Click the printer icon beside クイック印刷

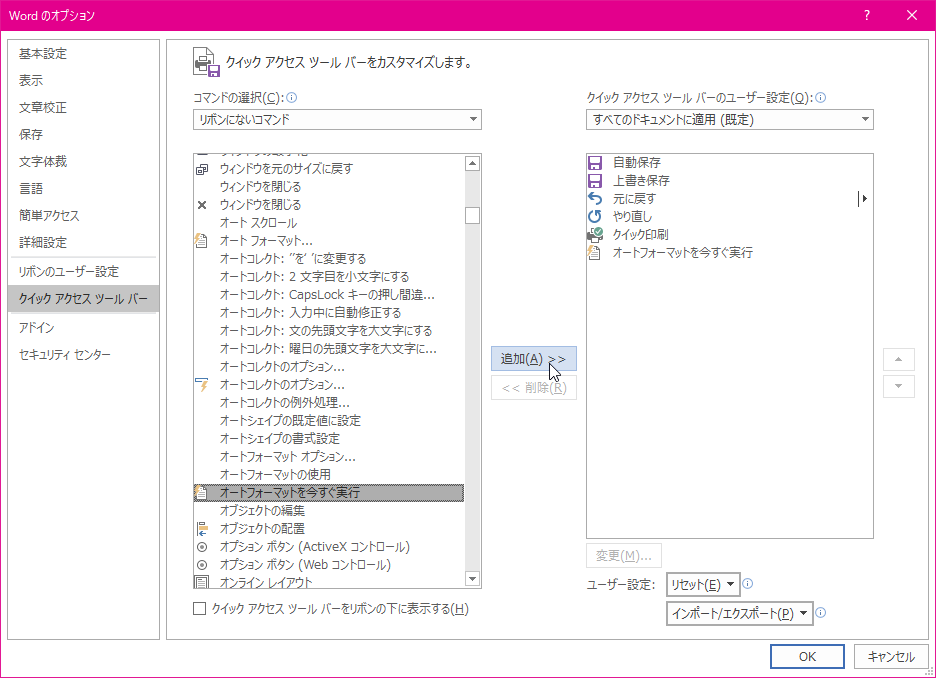click(x=595, y=235)
